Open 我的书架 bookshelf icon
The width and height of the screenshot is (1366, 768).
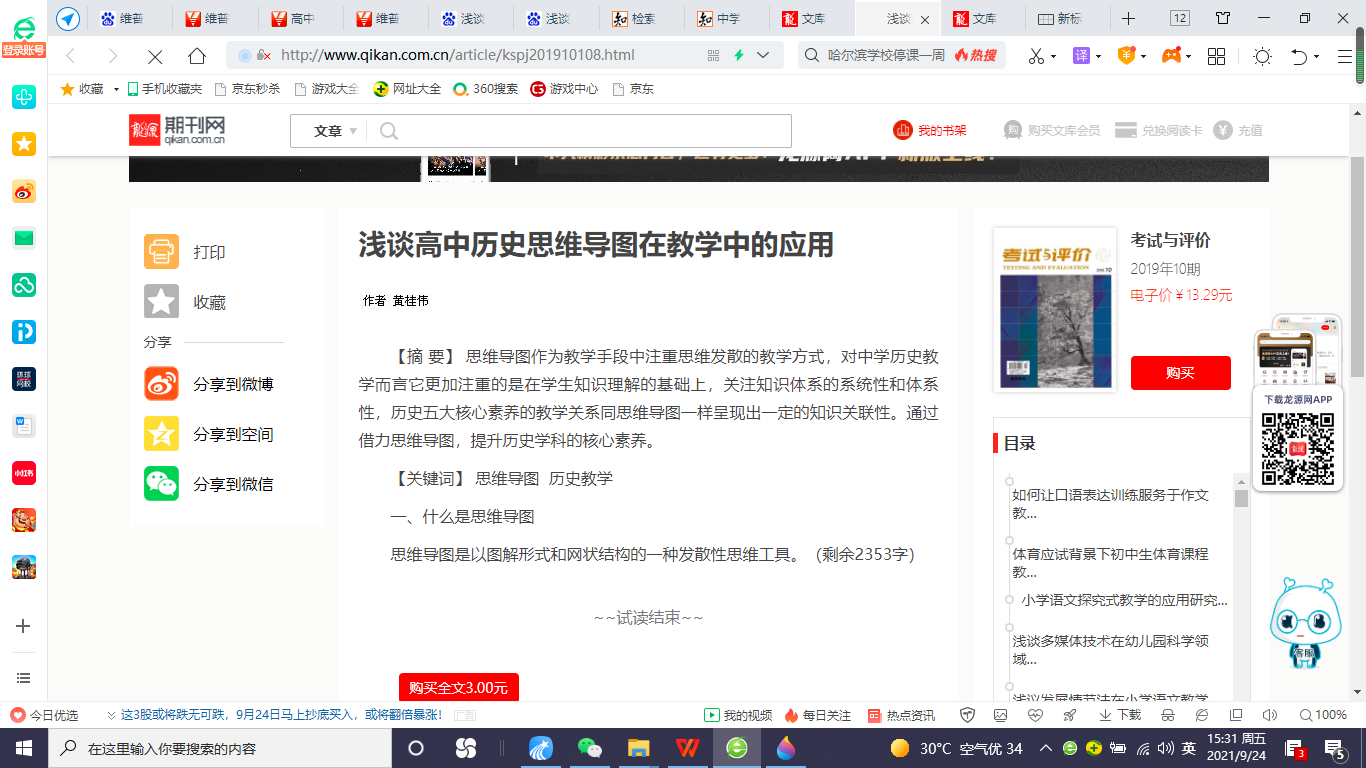[903, 130]
